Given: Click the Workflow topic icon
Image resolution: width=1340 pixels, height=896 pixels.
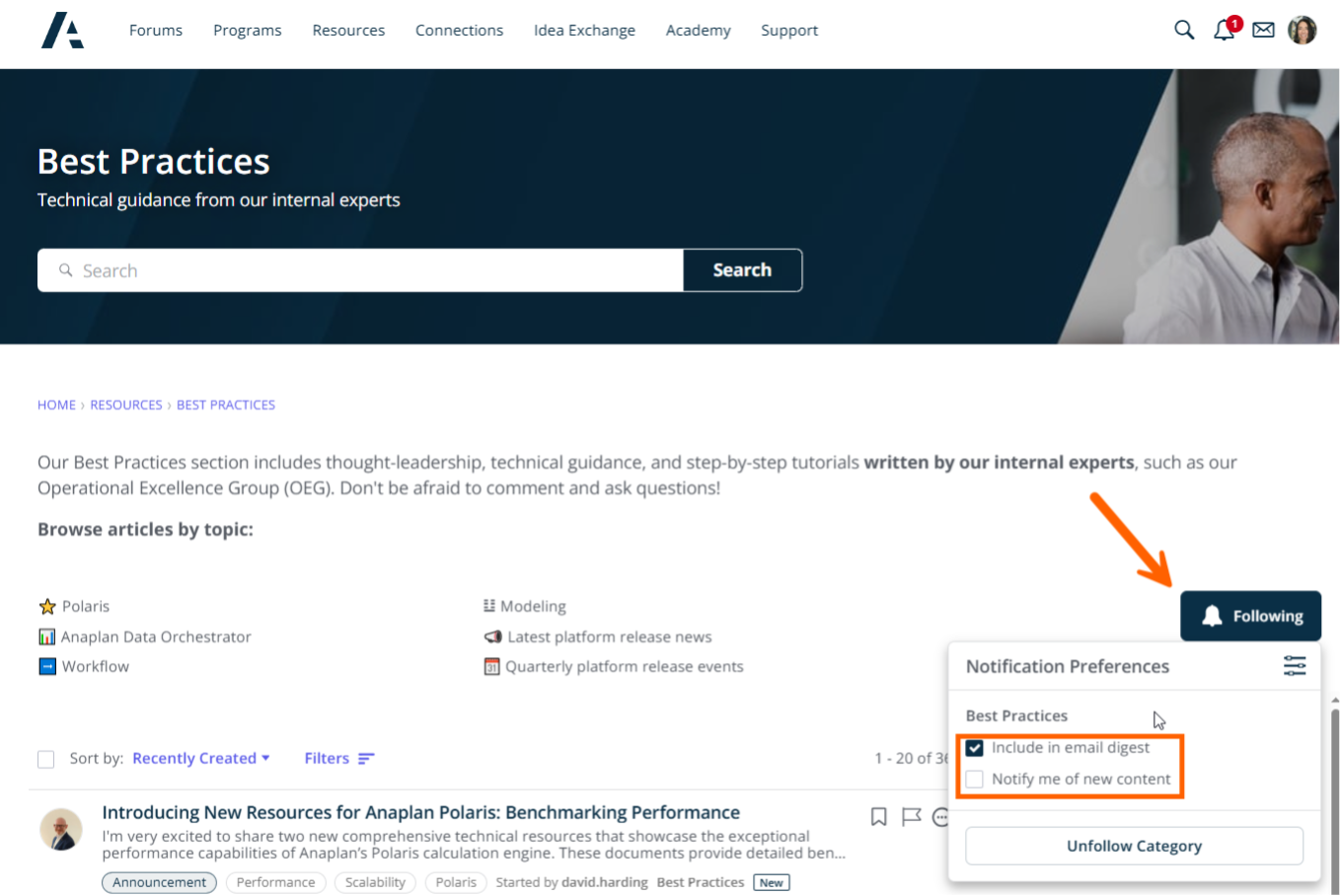Looking at the screenshot, I should (x=46, y=666).
